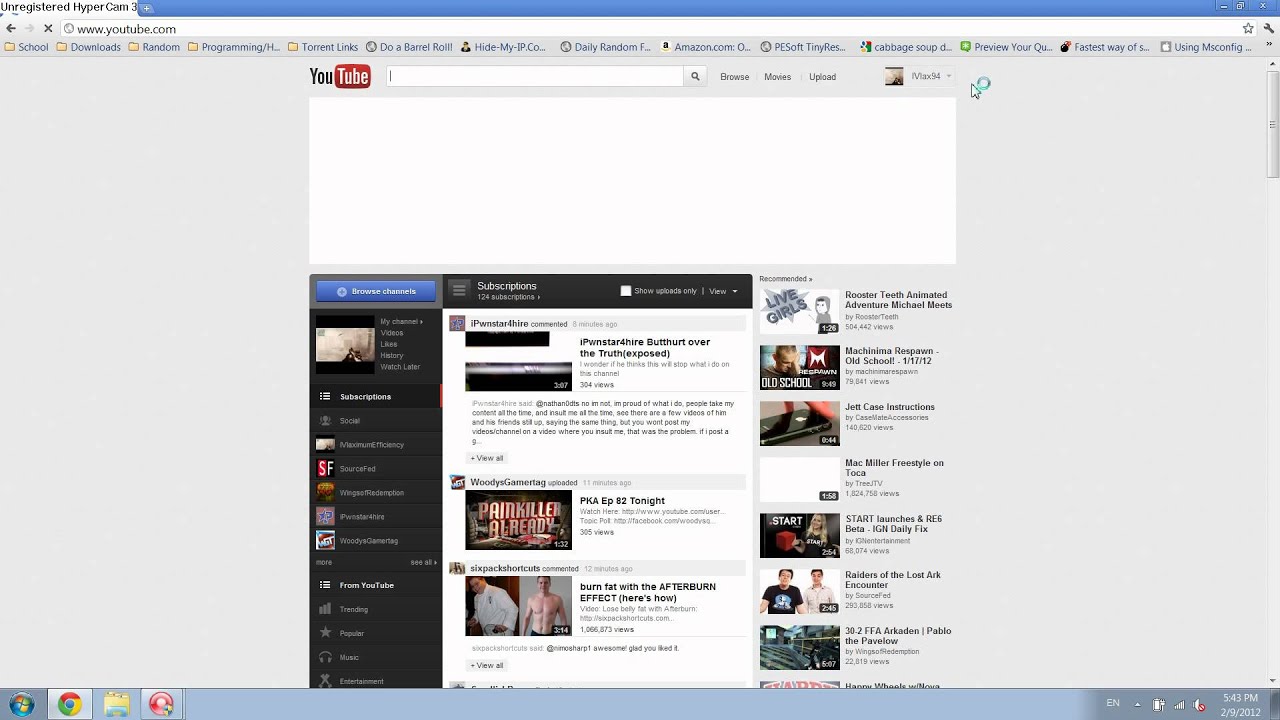Viewport: 1280px width, 720px height.
Task: Click the Chrome taskbar icon
Action: point(69,705)
